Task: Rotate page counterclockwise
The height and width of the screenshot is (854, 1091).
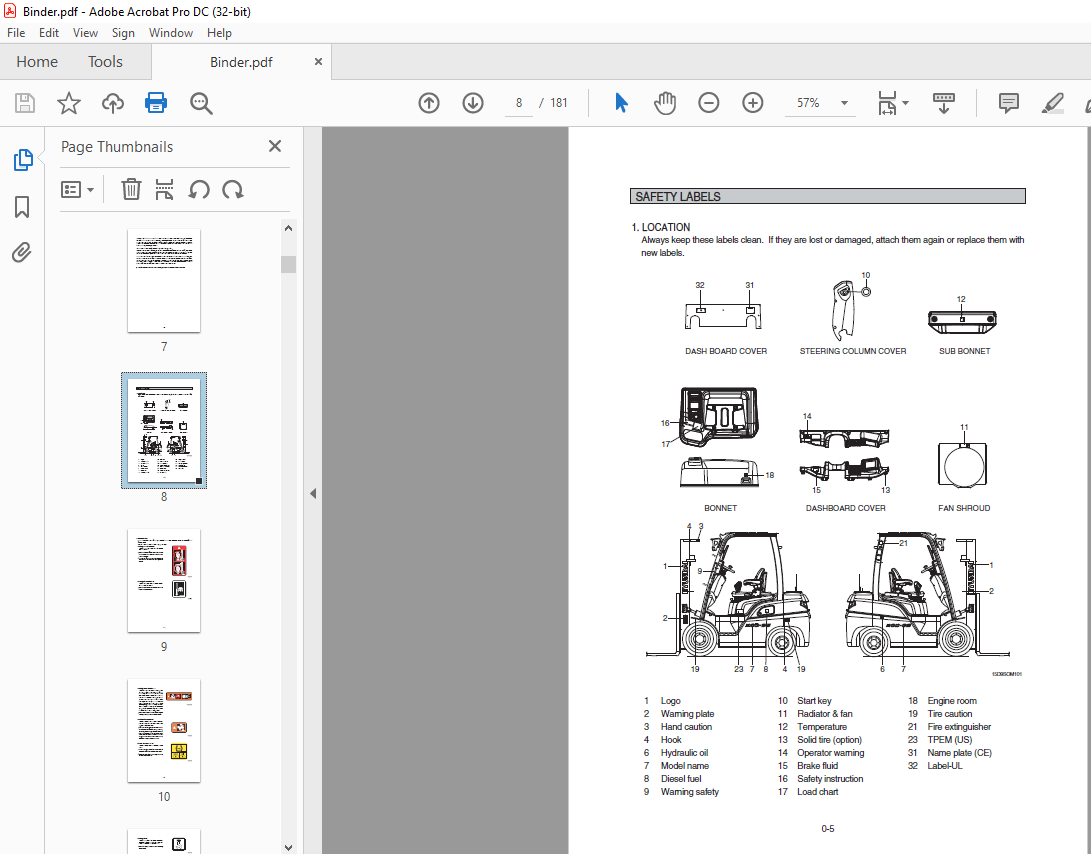Action: 199,189
